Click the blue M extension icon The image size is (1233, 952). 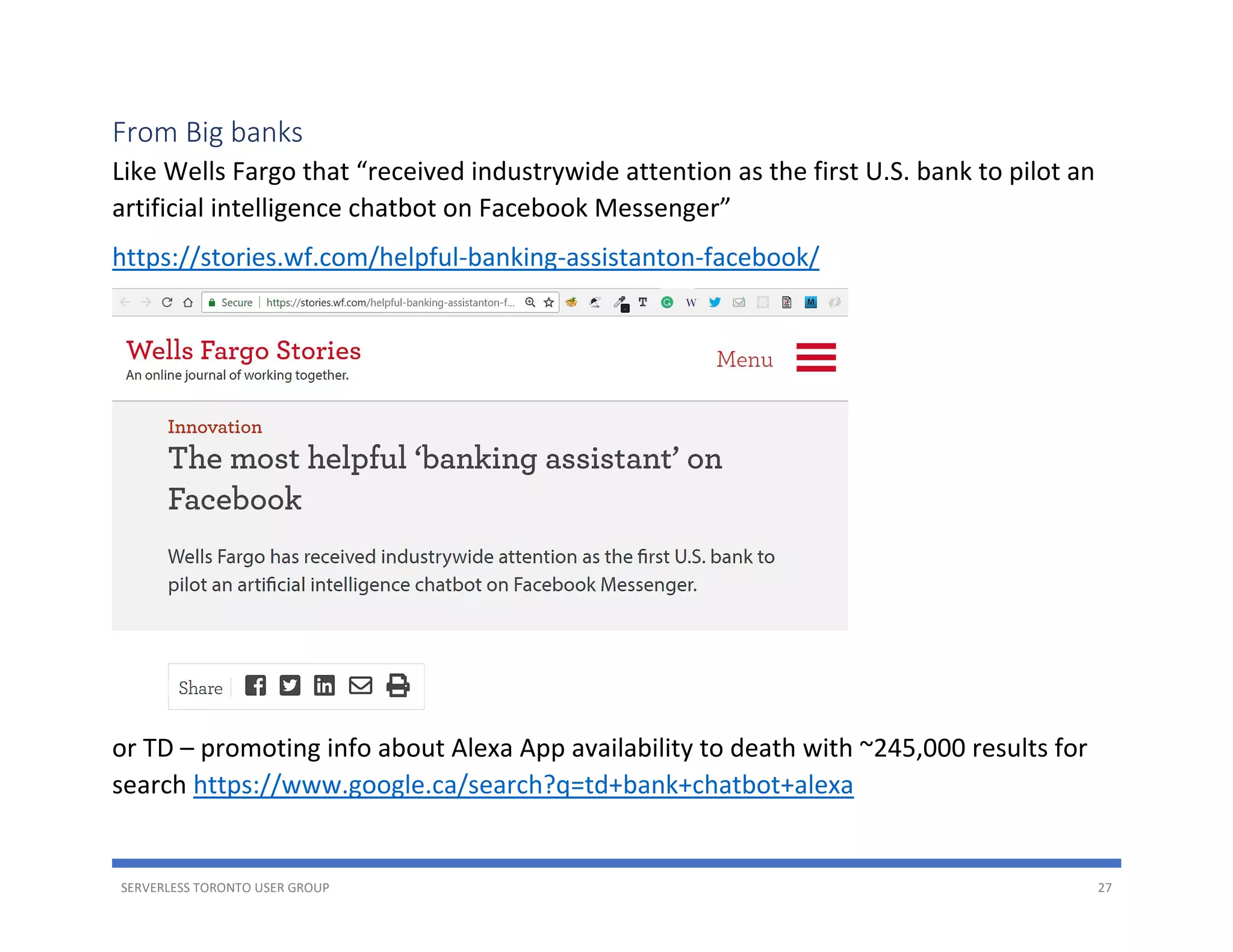[811, 302]
